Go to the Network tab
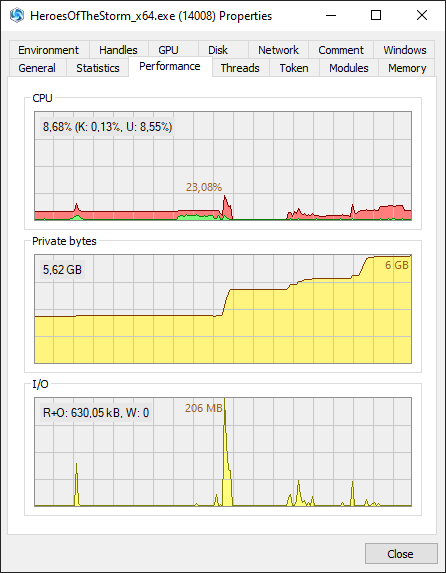This screenshot has height=573, width=446. (x=278, y=50)
